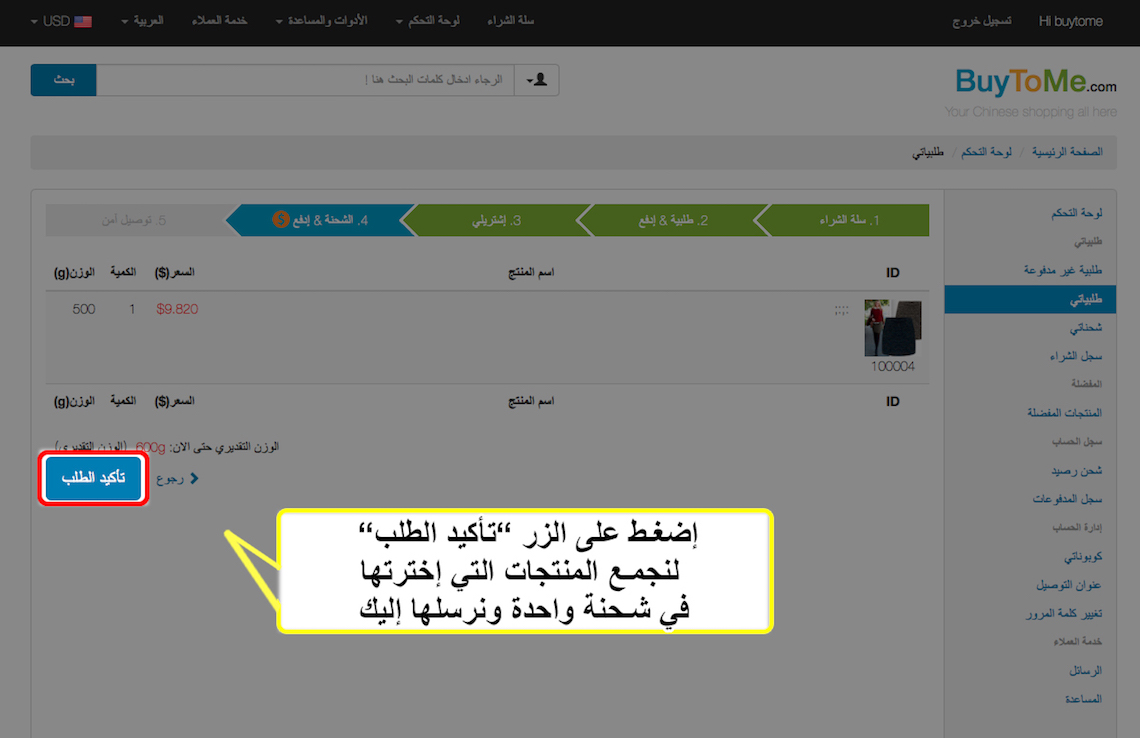Click the orange coin icon on step 4
The image size is (1140, 738).
281,220
